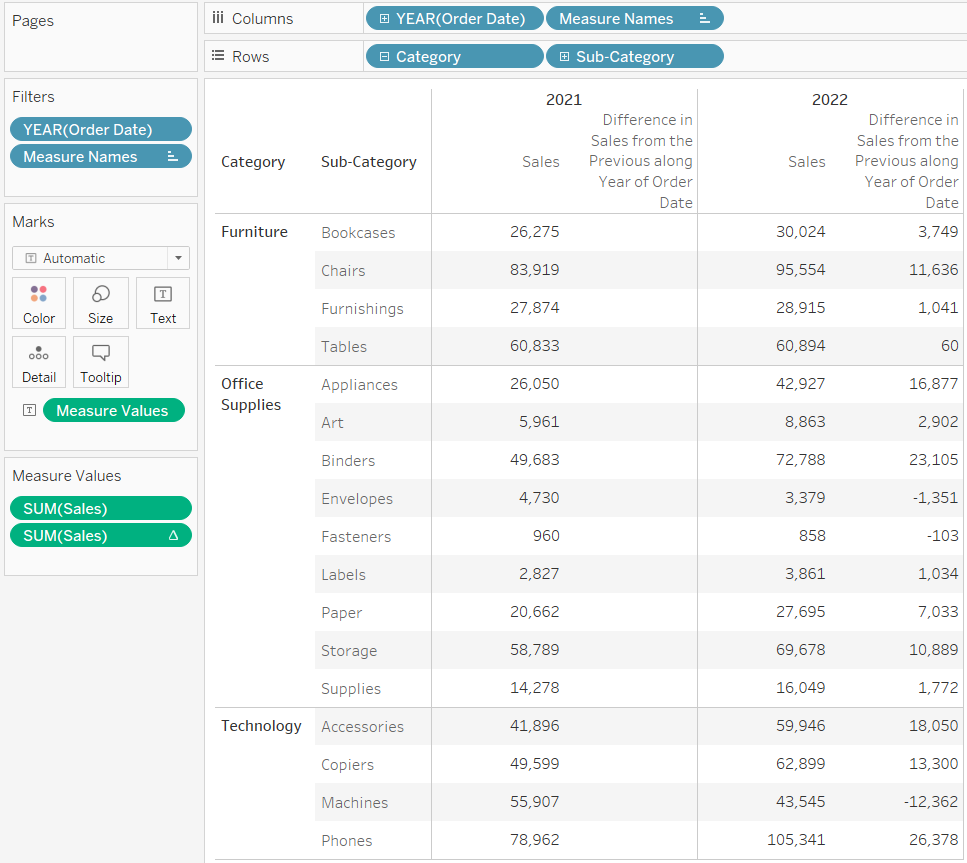Open the Text marks card
This screenshot has height=863, width=967.
[163, 303]
